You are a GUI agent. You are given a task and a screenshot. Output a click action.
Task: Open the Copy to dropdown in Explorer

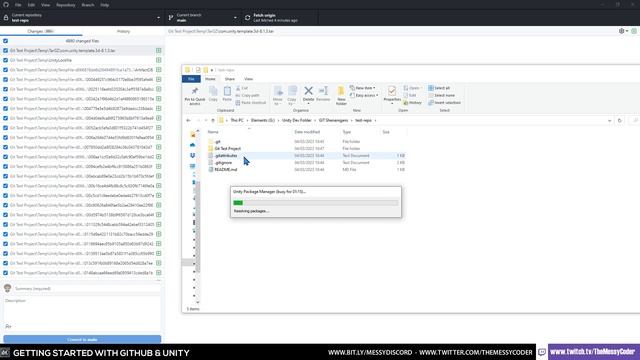pyautogui.click(x=292, y=96)
